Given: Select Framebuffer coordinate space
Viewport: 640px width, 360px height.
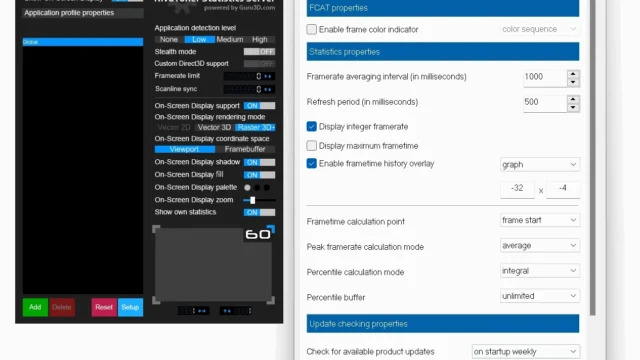Looking at the screenshot, I should [245, 149].
